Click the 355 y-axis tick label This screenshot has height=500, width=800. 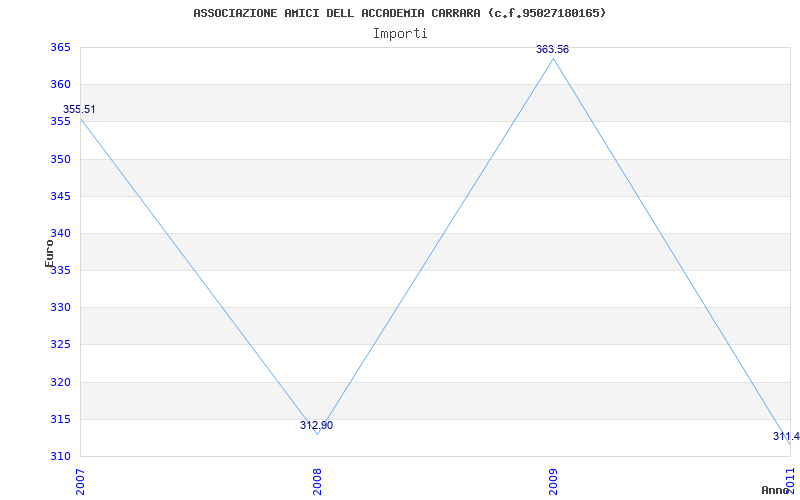coord(60,122)
